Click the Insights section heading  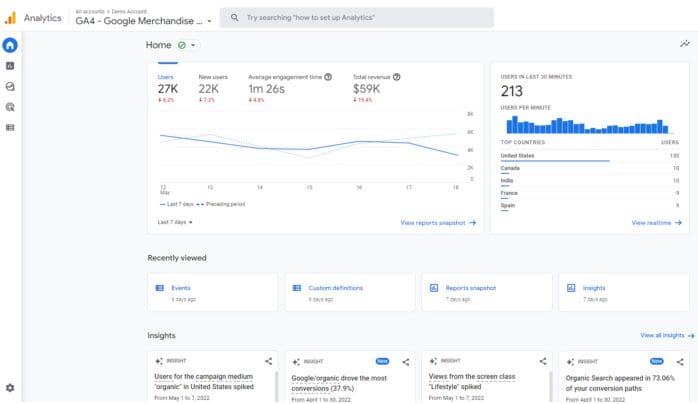click(161, 335)
